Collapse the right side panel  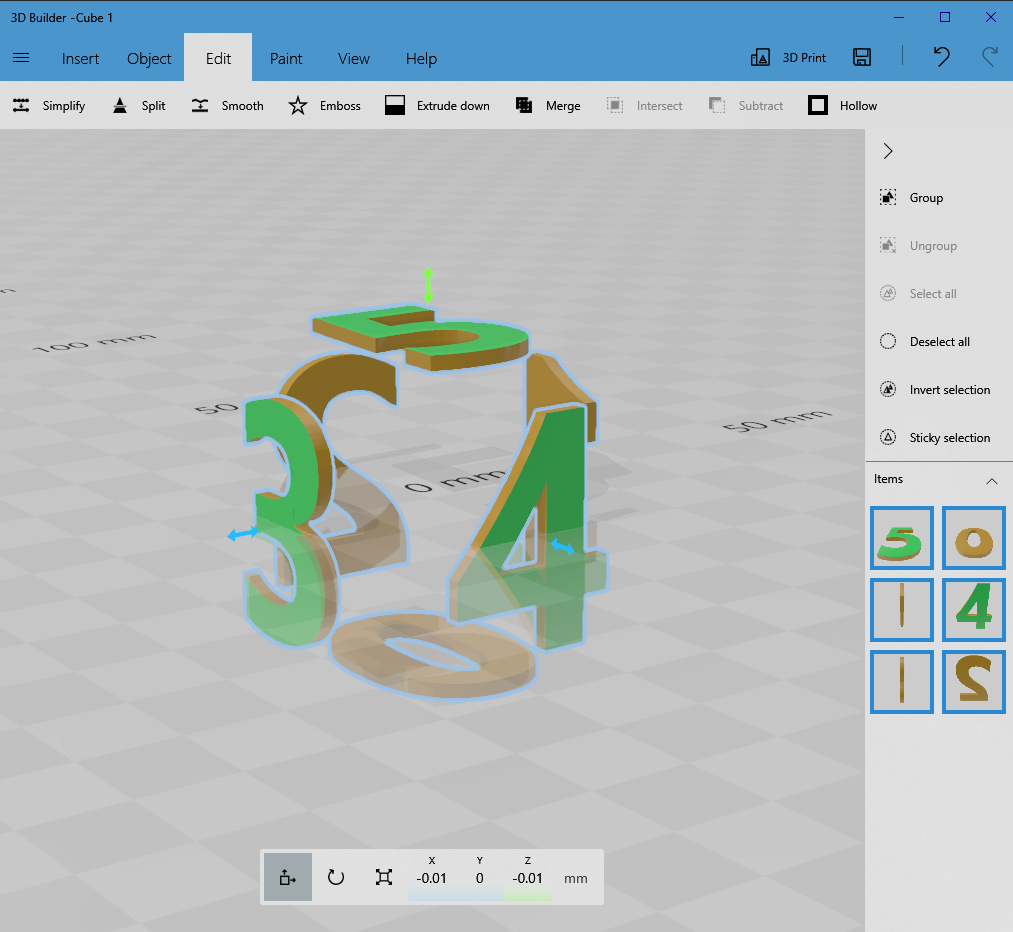[887, 151]
